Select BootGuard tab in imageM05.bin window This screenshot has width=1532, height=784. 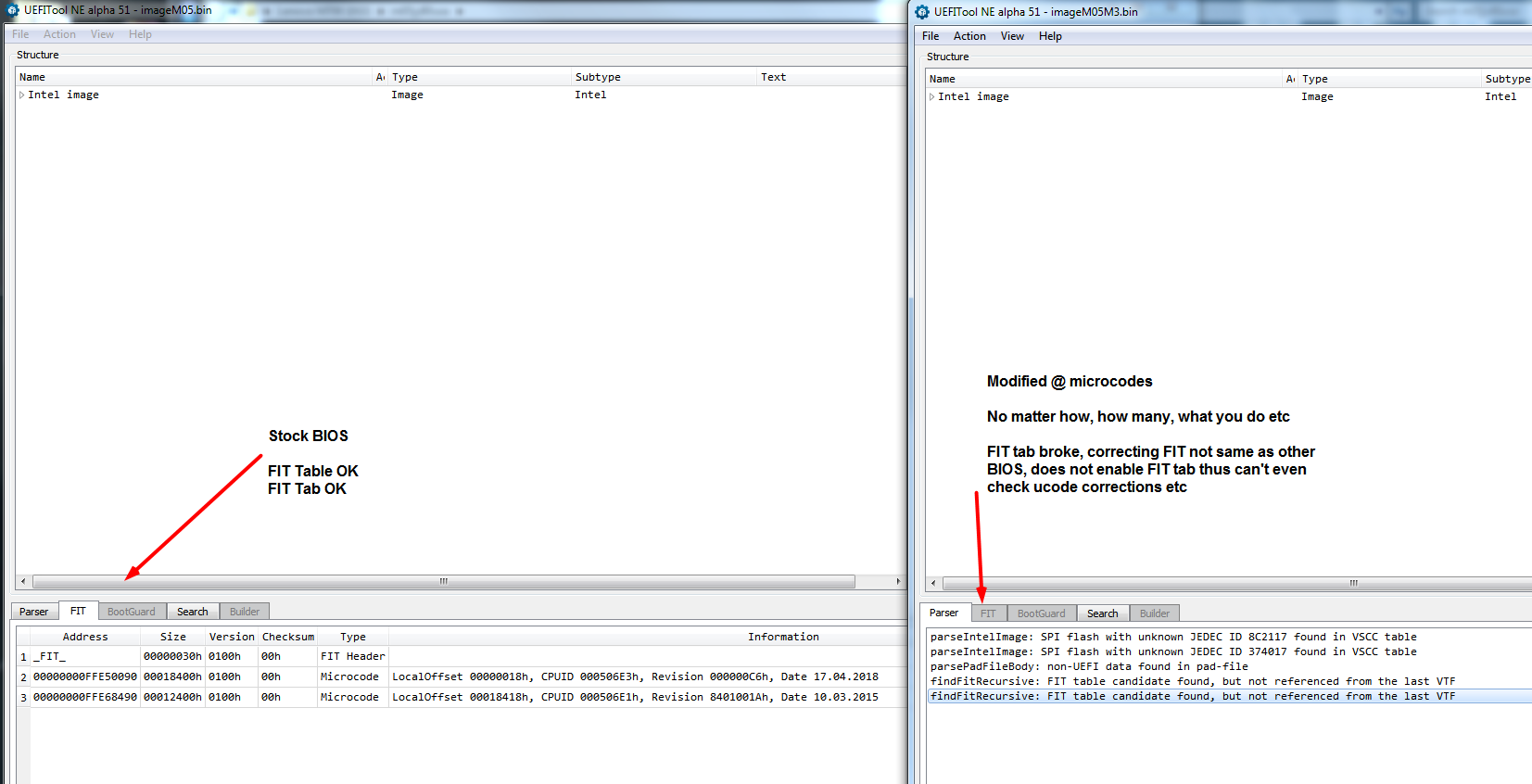click(132, 612)
